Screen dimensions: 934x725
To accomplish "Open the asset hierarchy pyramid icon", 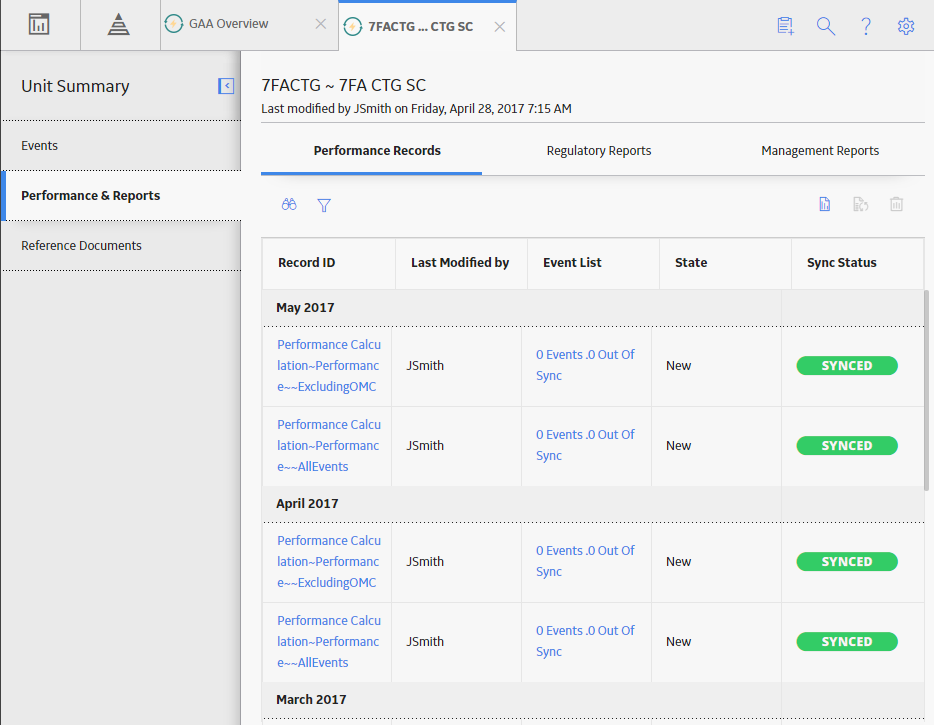I will click(119, 24).
